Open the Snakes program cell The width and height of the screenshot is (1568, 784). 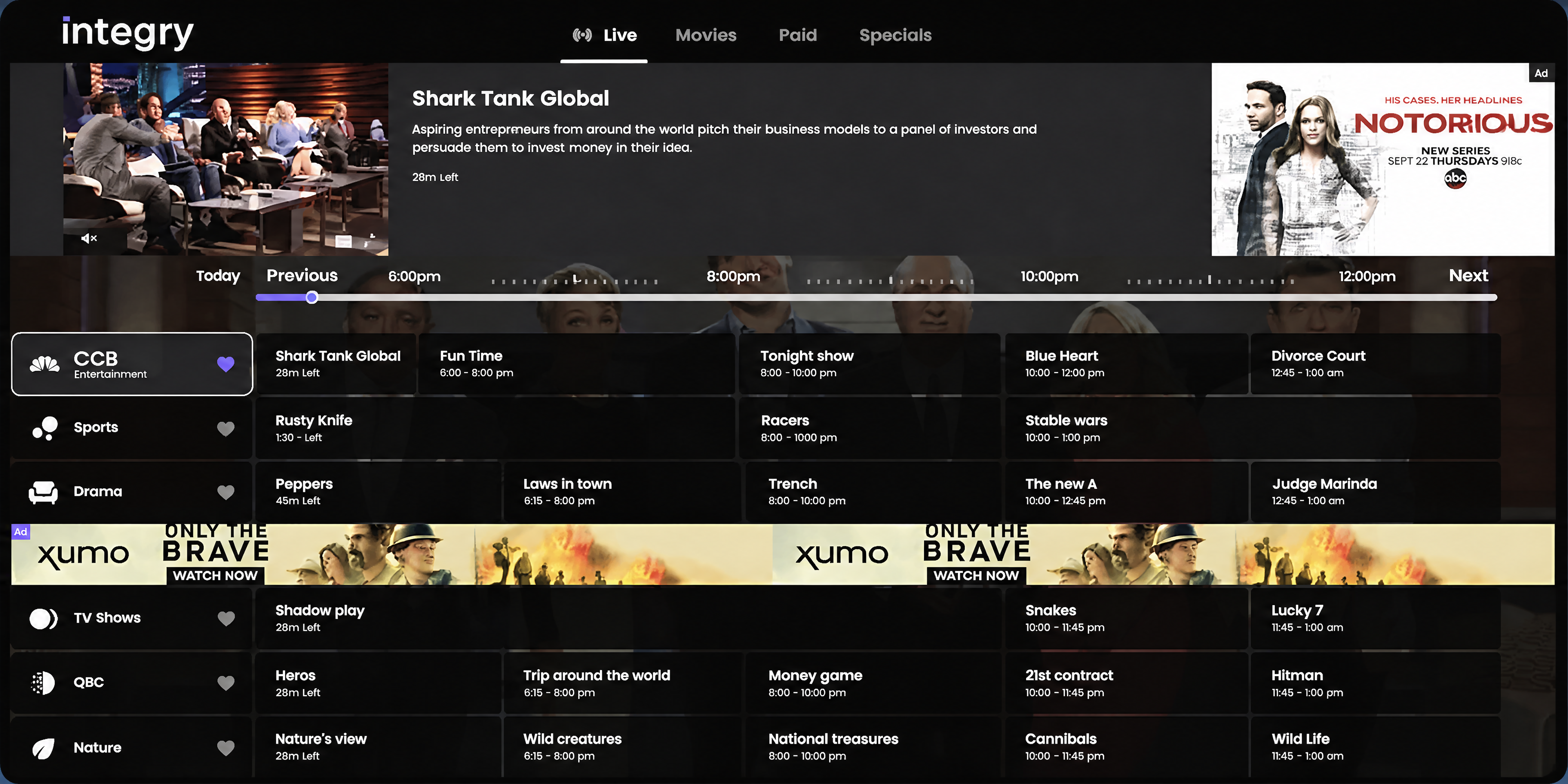[1126, 619]
